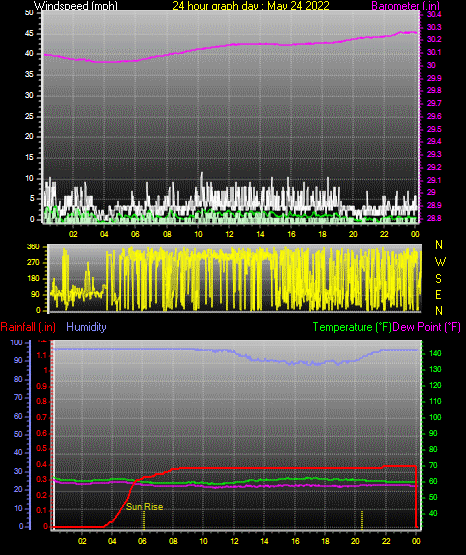The image size is (466, 555).
Task: Click the "Windspeed (mph)" axis title
Action: (75, 5)
